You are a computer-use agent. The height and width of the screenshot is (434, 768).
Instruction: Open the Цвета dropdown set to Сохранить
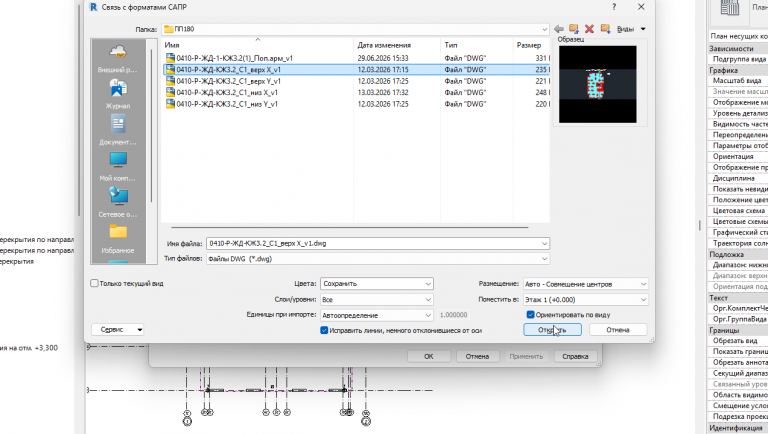(x=377, y=284)
